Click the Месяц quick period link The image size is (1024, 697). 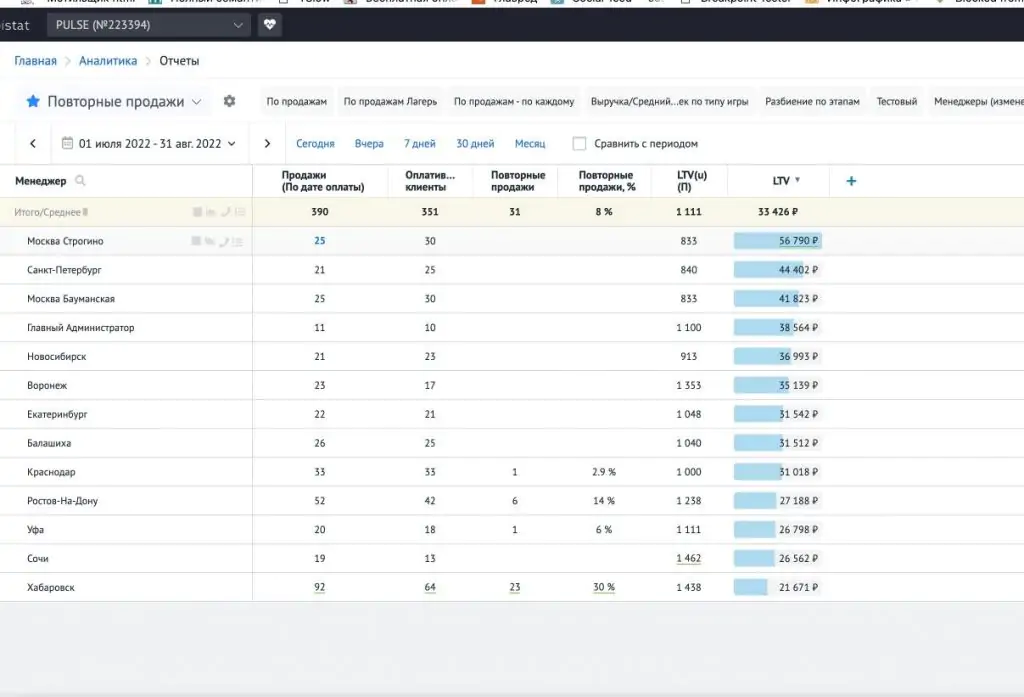click(x=530, y=144)
